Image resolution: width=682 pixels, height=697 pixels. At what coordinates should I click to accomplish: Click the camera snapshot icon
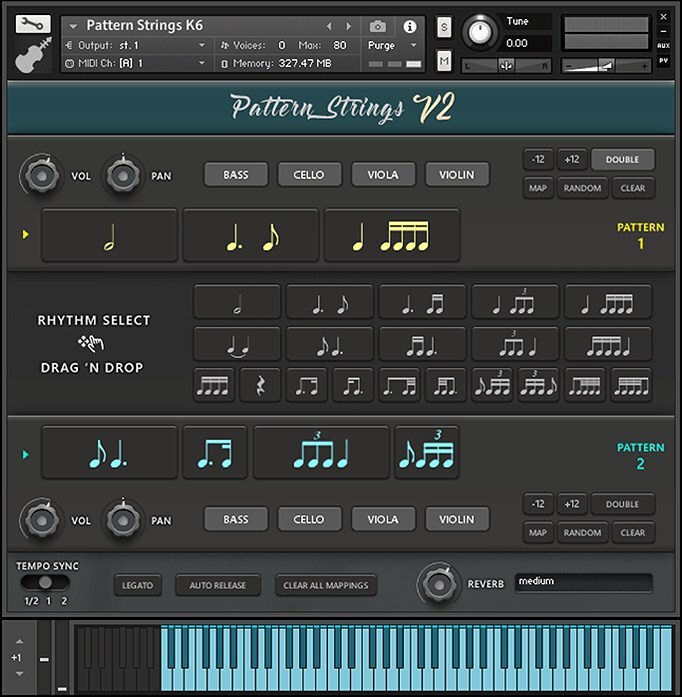click(x=378, y=26)
